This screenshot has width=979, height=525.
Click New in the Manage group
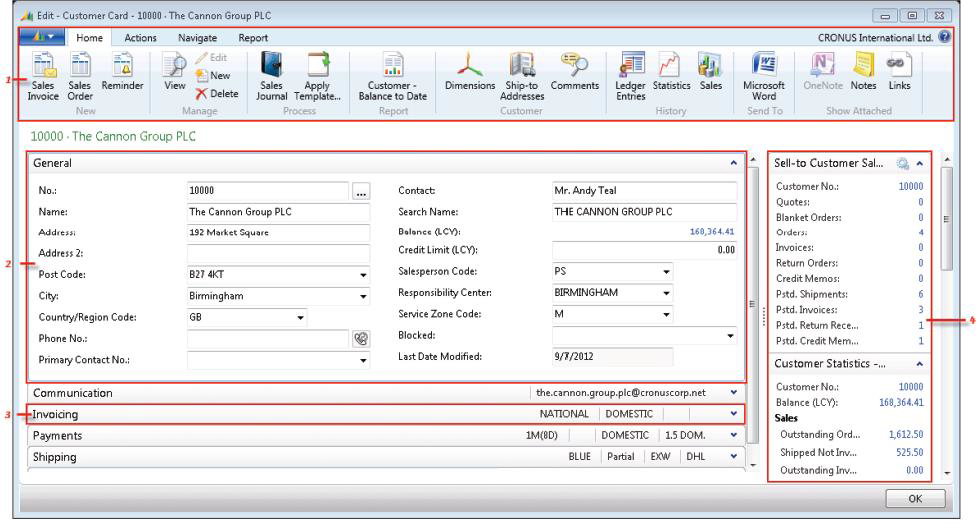[214, 76]
